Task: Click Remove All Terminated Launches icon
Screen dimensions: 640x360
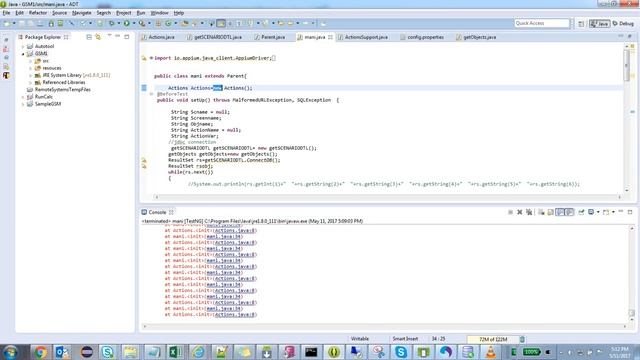Action: [x=529, y=212]
